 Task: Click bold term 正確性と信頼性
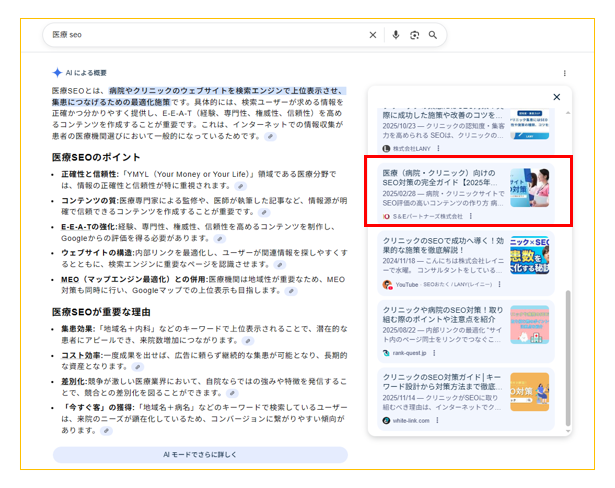89,174
